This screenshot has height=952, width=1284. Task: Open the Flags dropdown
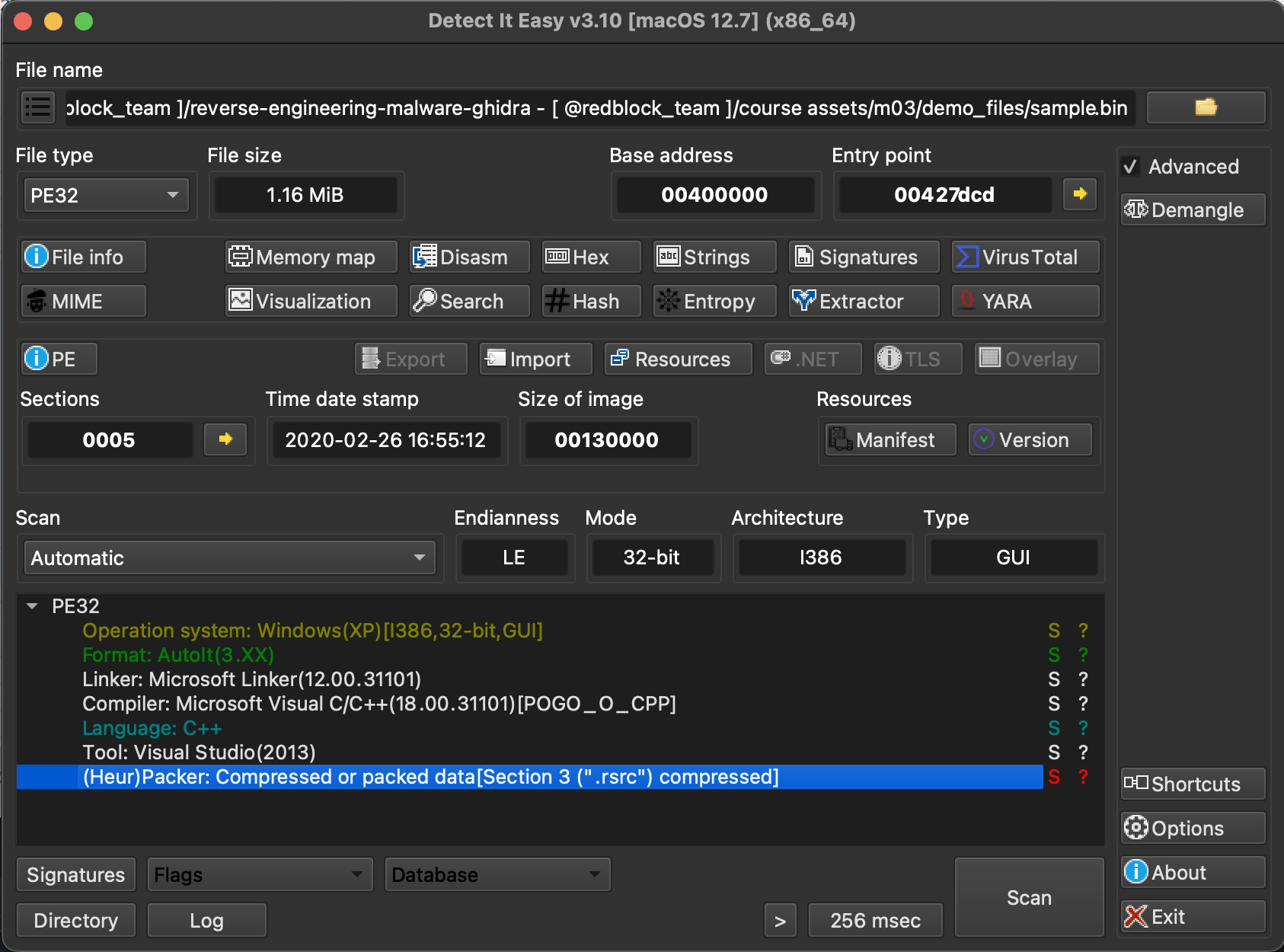pyautogui.click(x=260, y=874)
